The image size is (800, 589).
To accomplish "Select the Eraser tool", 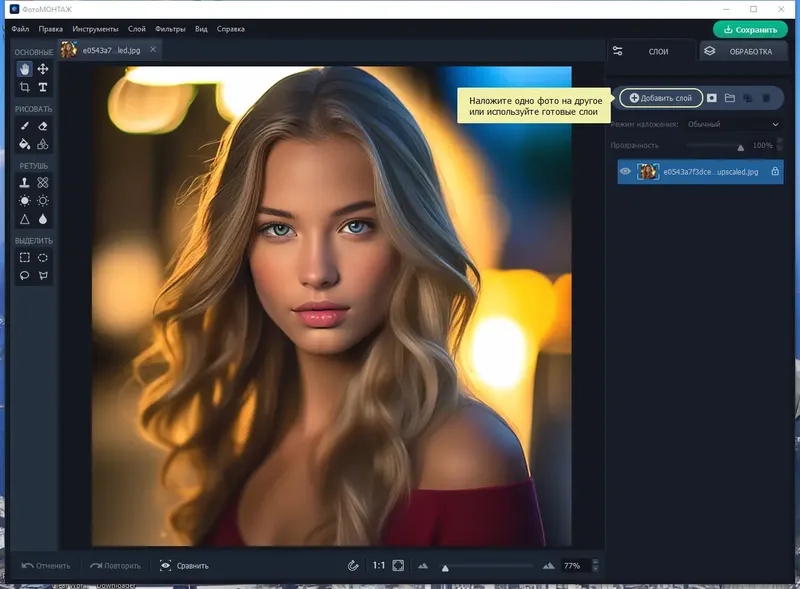I will (x=43, y=126).
